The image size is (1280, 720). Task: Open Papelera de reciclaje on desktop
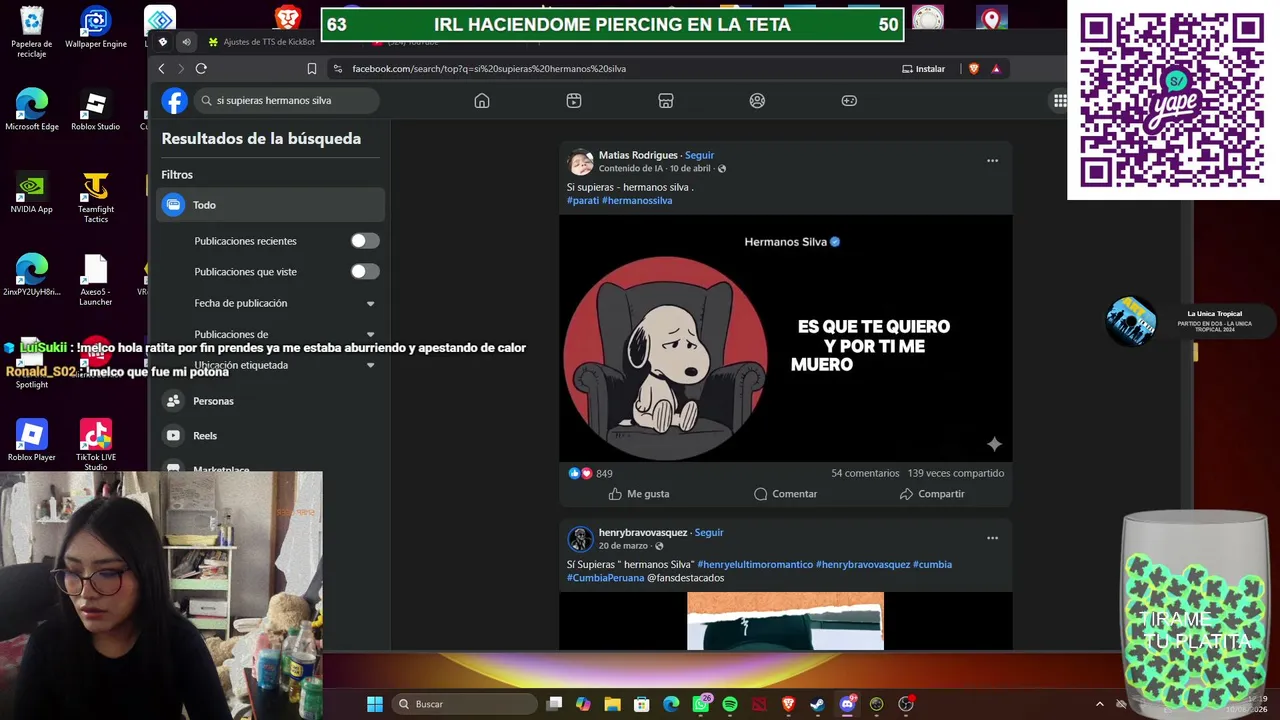click(x=31, y=33)
